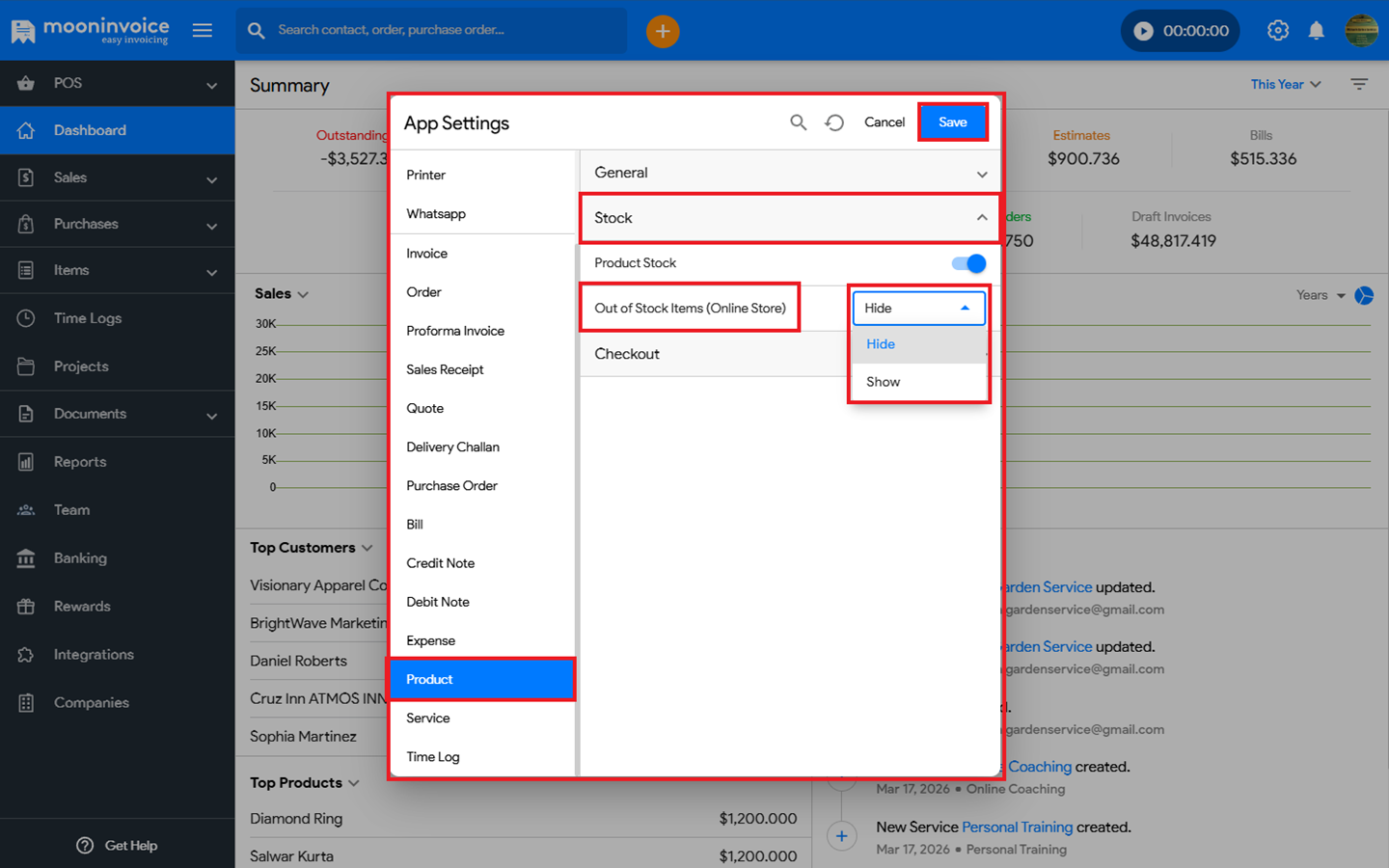Click the reset icon in App Settings
Image resolution: width=1389 pixels, height=868 pixels.
point(834,122)
